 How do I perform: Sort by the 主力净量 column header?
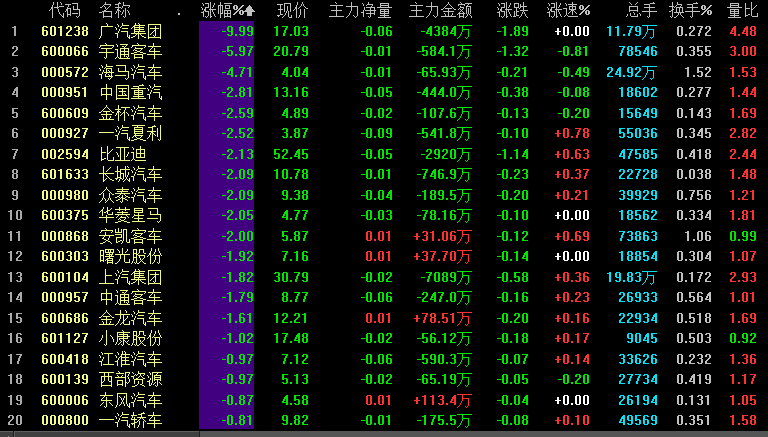[360, 10]
